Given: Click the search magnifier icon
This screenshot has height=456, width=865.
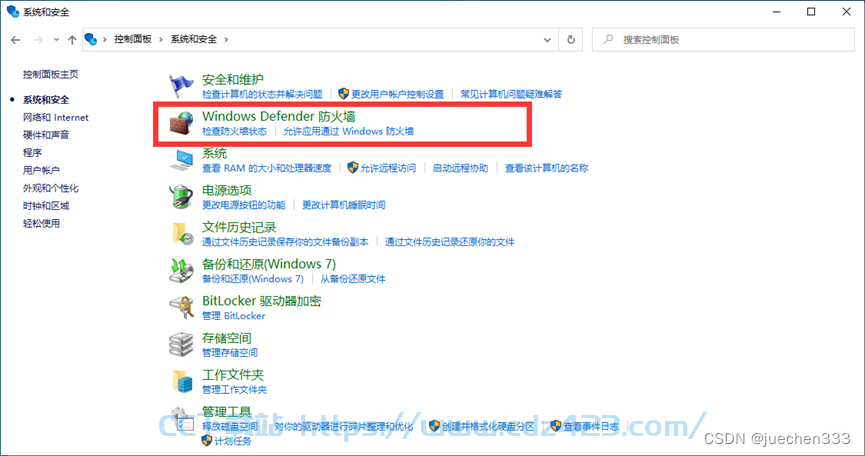Looking at the screenshot, I should coord(608,40).
